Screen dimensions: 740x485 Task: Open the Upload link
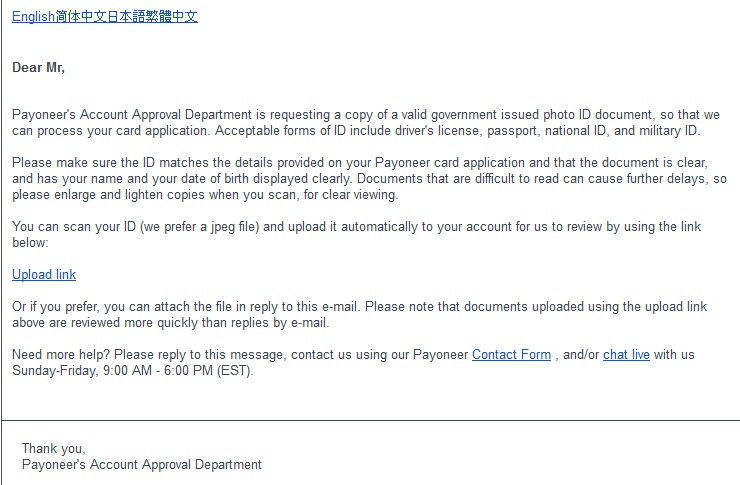click(44, 275)
